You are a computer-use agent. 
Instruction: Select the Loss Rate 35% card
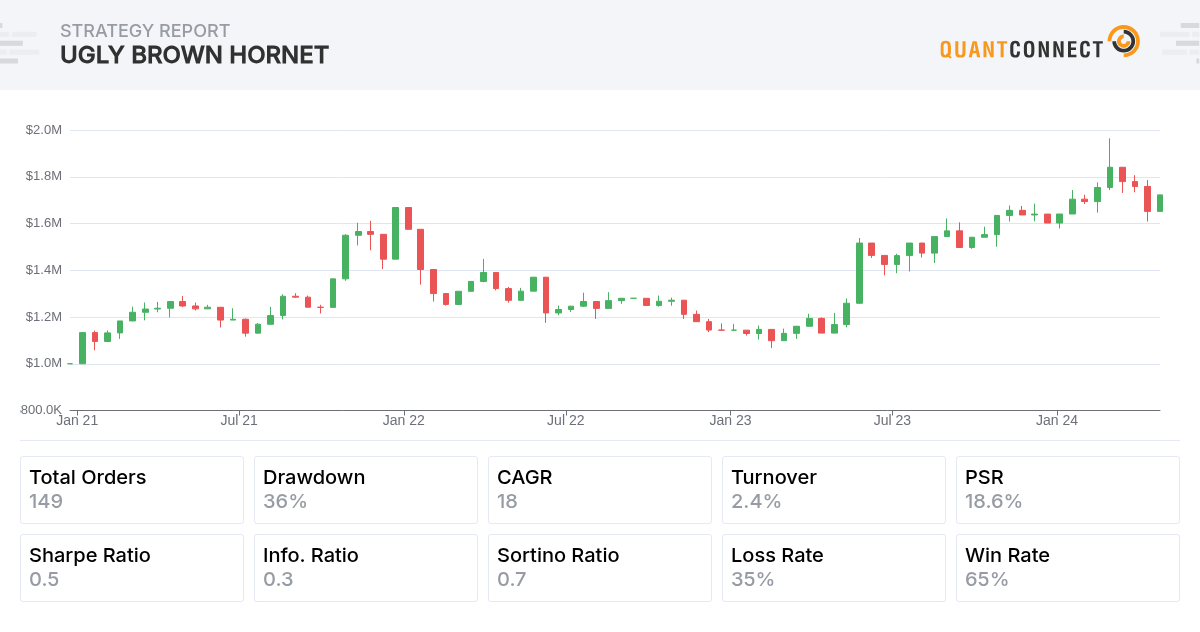(x=834, y=568)
